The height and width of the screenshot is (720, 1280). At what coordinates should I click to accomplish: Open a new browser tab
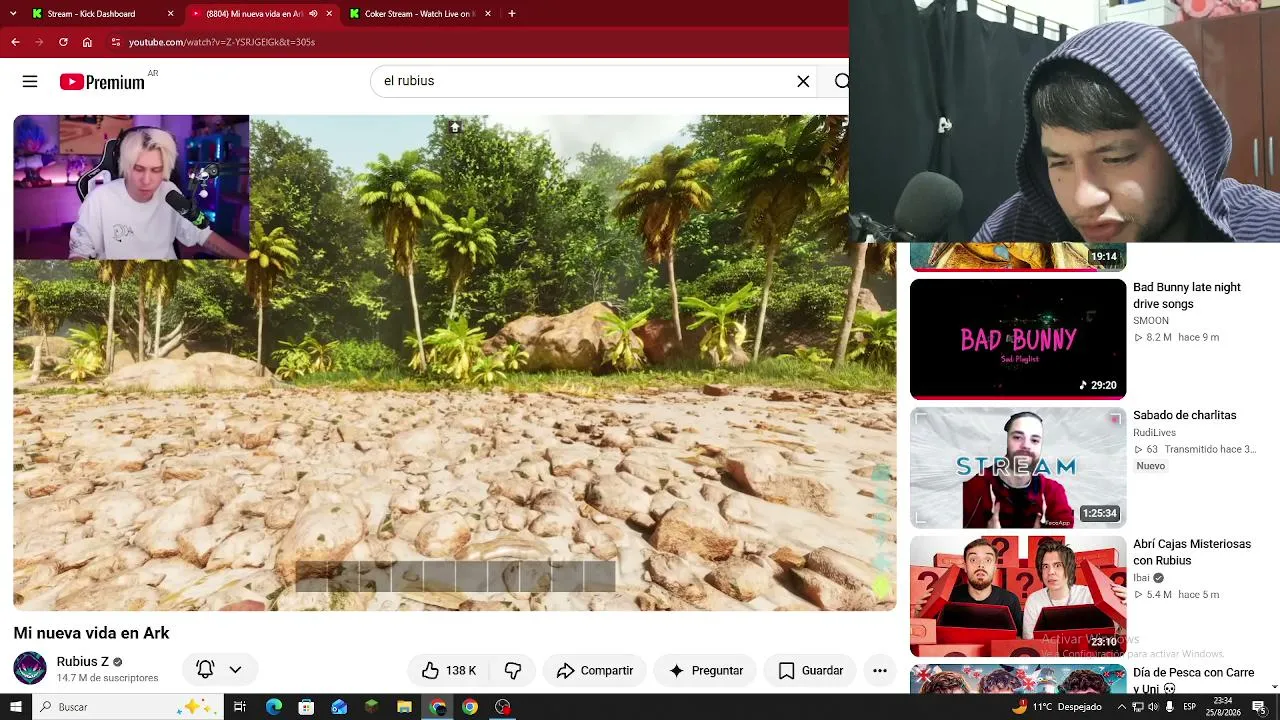(x=512, y=14)
